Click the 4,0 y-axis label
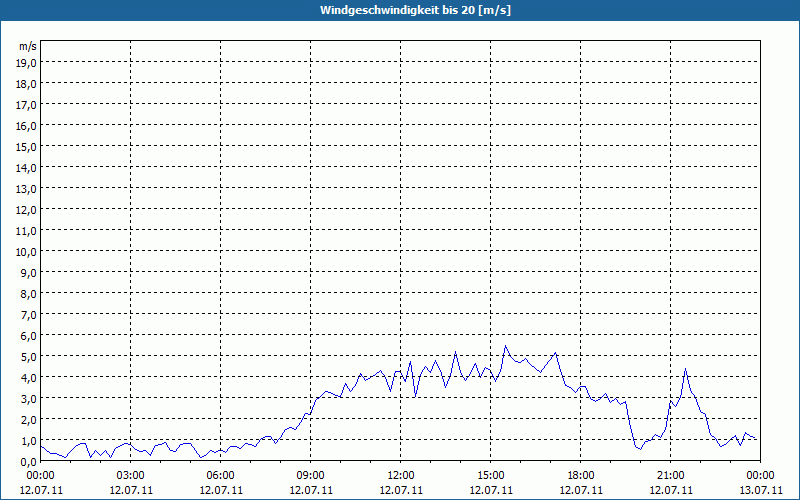Screen dimensions: 800x500 click(x=29, y=378)
